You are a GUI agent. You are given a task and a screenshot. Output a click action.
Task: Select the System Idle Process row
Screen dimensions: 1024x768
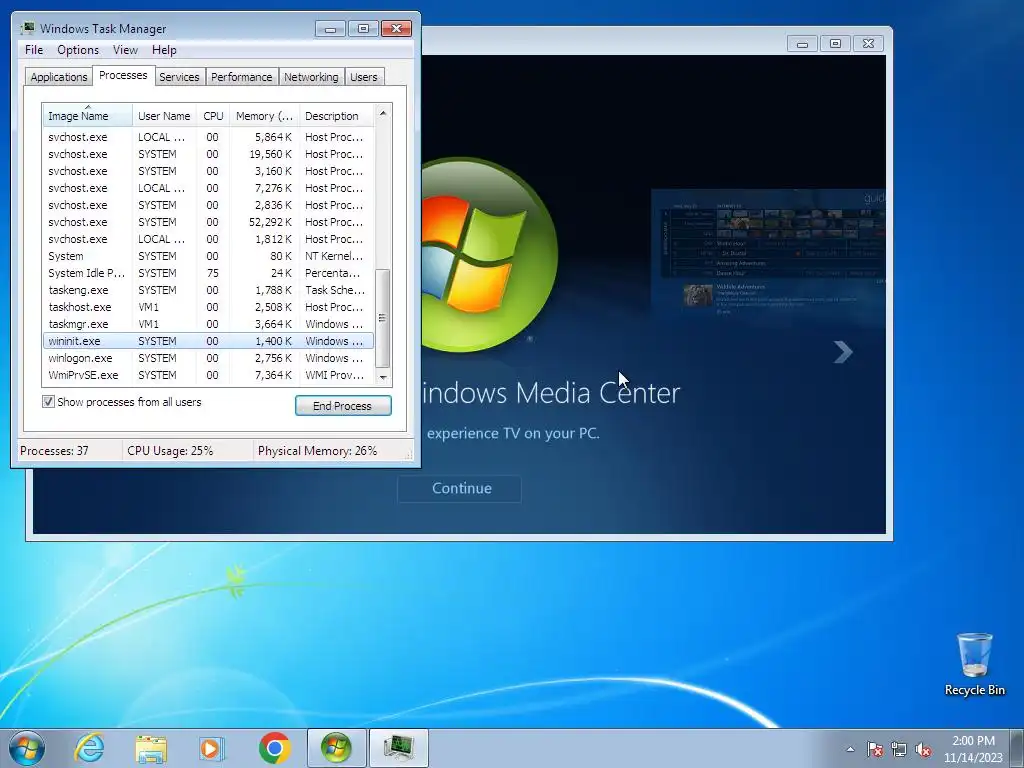(x=208, y=273)
